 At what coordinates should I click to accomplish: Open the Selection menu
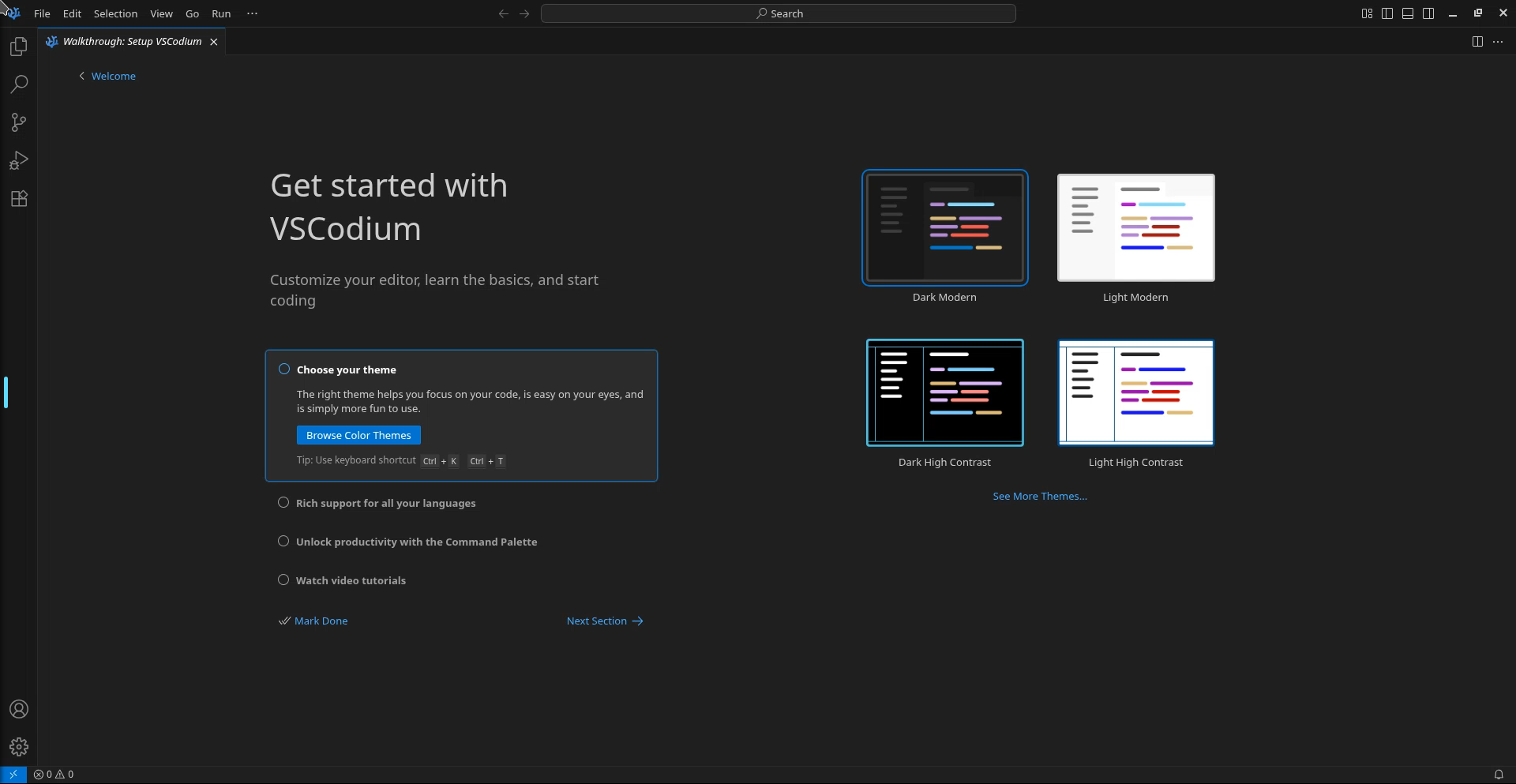[x=115, y=13]
